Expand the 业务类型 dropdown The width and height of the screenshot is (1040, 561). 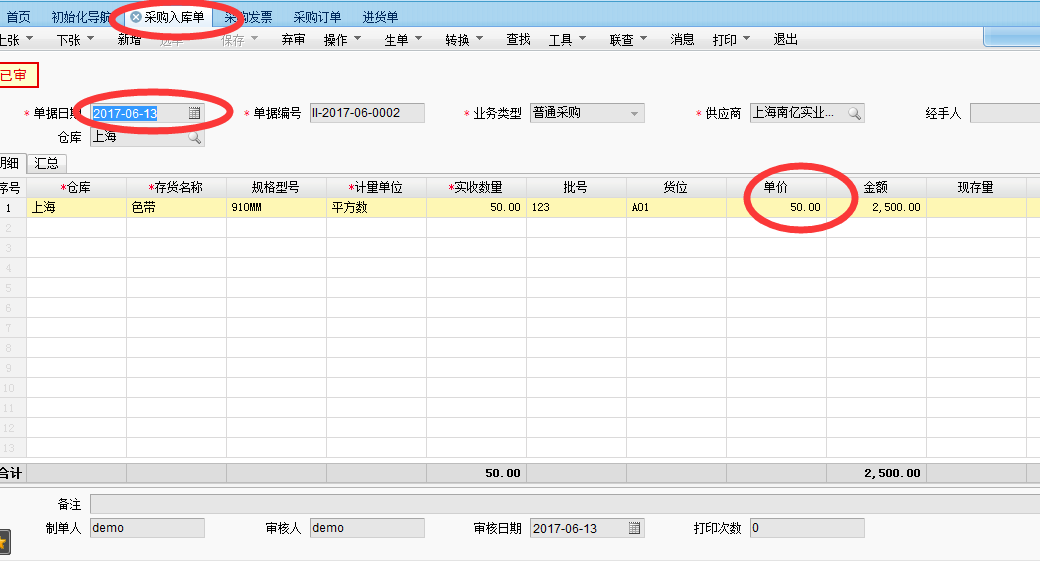tap(634, 113)
